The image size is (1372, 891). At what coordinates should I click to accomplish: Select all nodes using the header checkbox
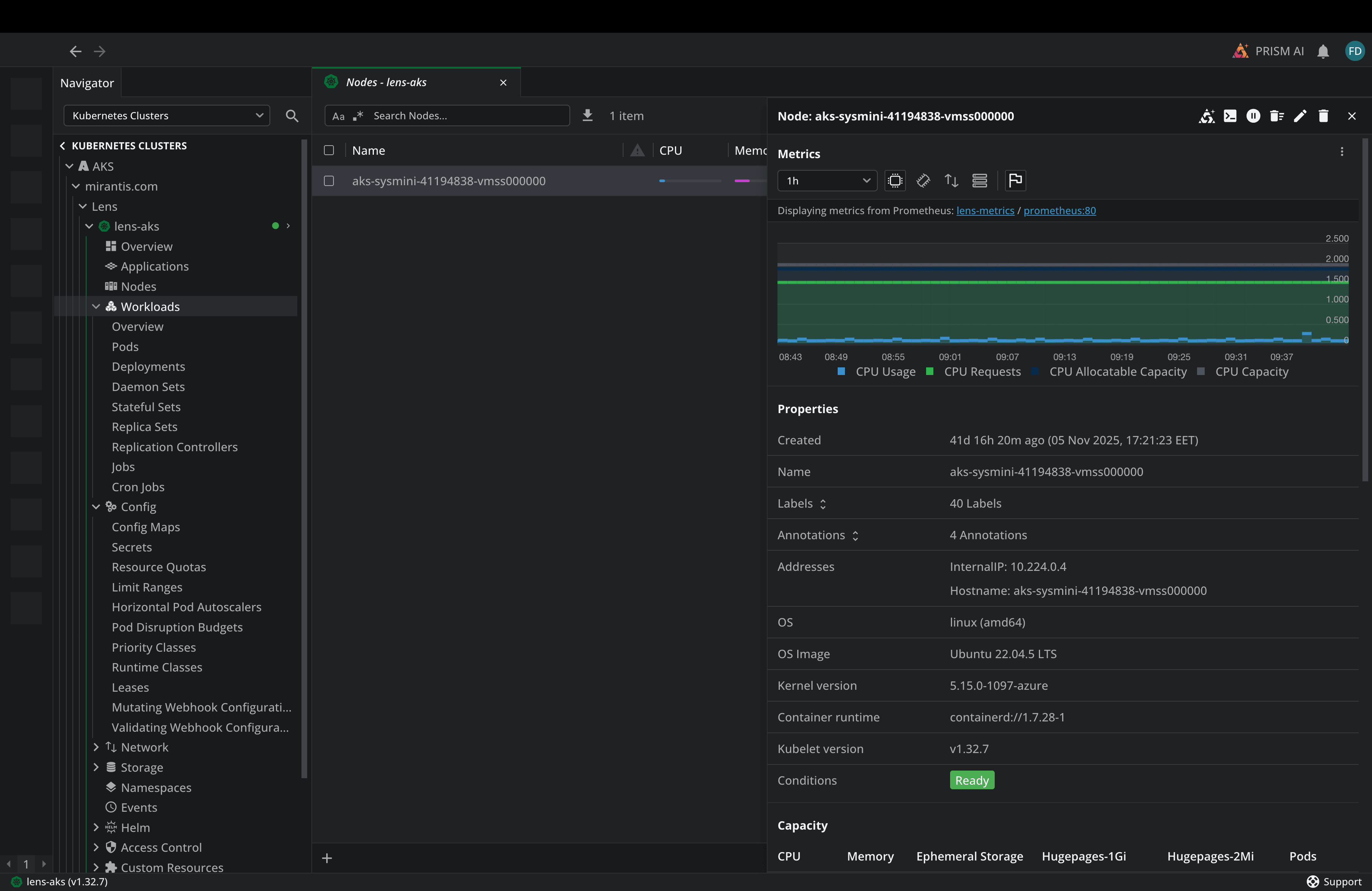pos(329,151)
